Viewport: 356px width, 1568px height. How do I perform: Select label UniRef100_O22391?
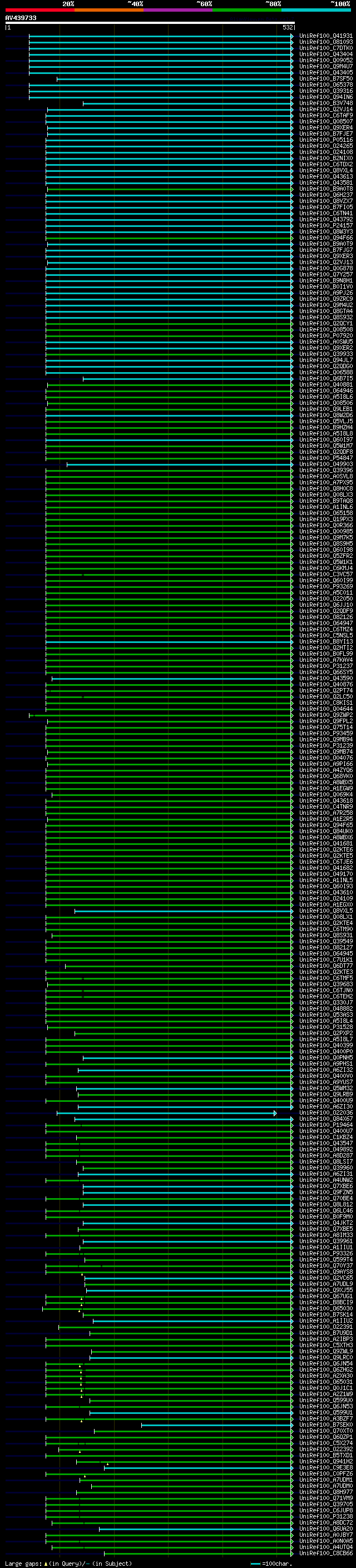tap(325, 1327)
